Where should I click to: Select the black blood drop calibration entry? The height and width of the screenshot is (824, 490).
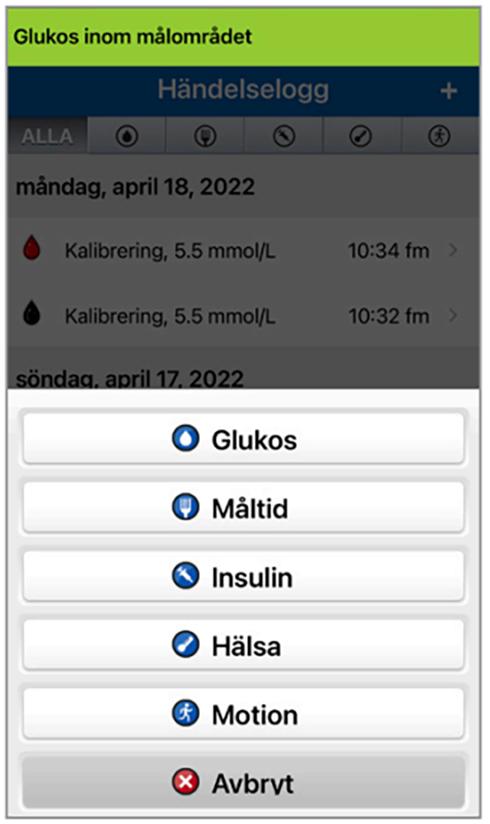243,315
